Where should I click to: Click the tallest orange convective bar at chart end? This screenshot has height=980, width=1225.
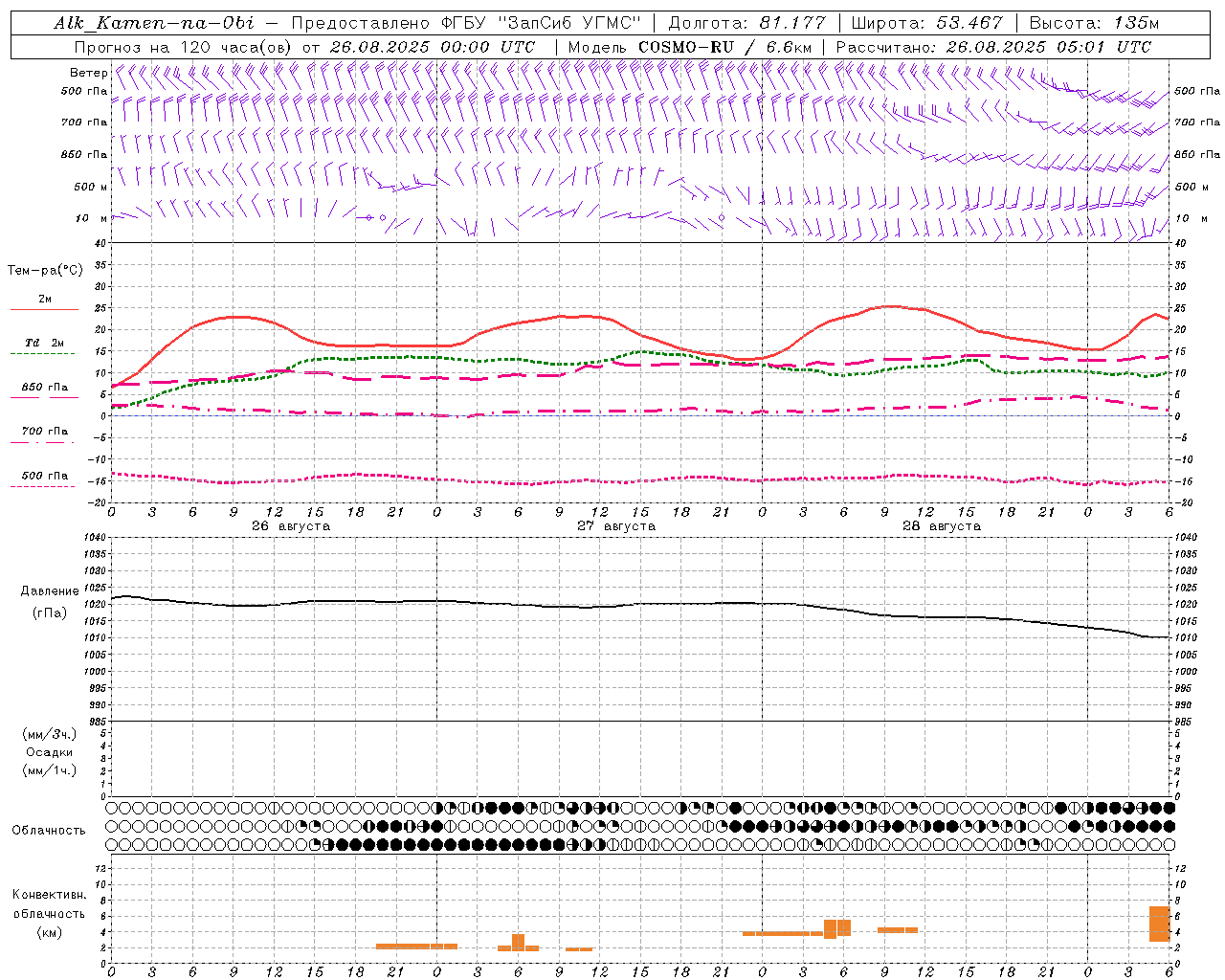pos(1159,924)
